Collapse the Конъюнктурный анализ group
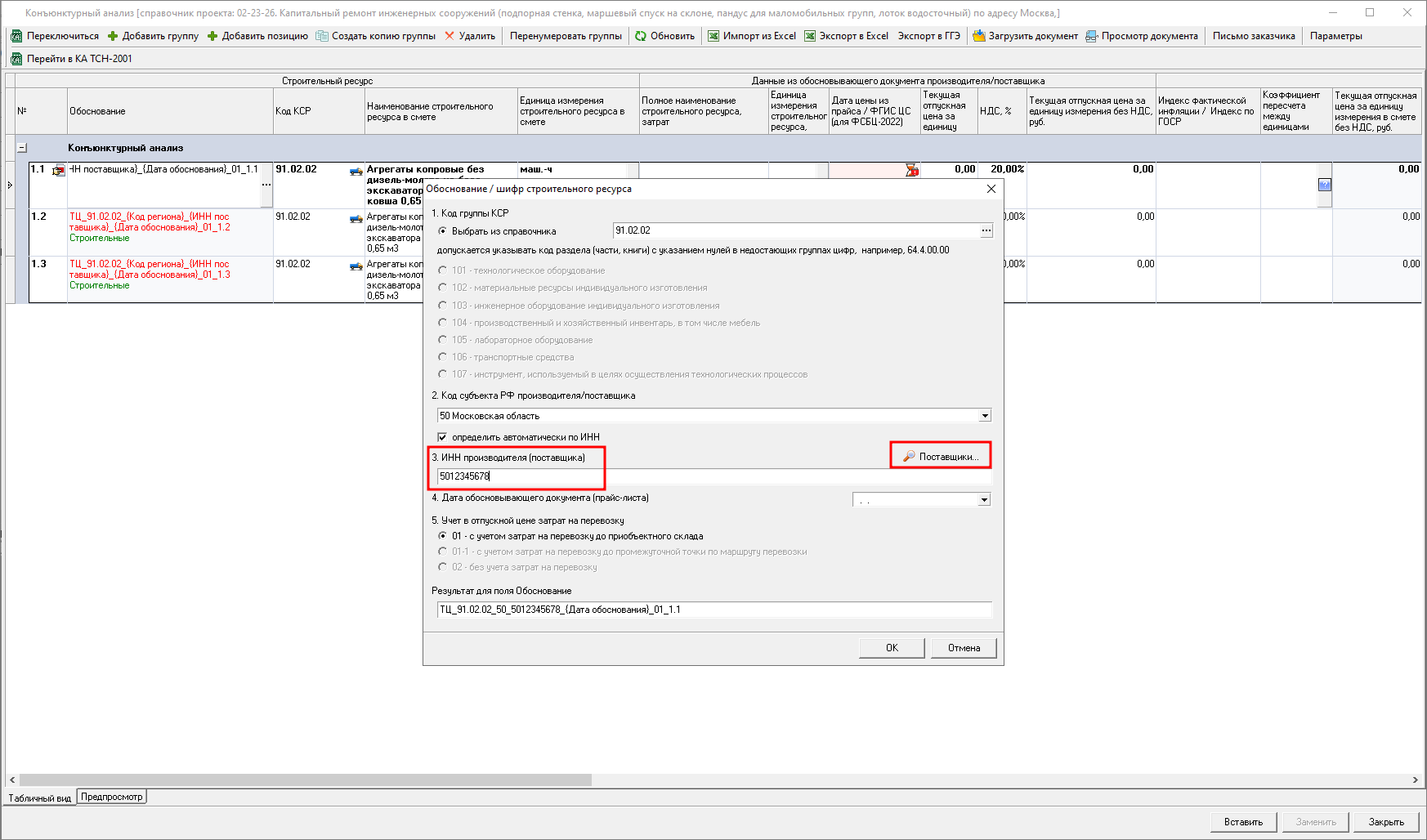This screenshot has height=840, width=1427. (22, 148)
